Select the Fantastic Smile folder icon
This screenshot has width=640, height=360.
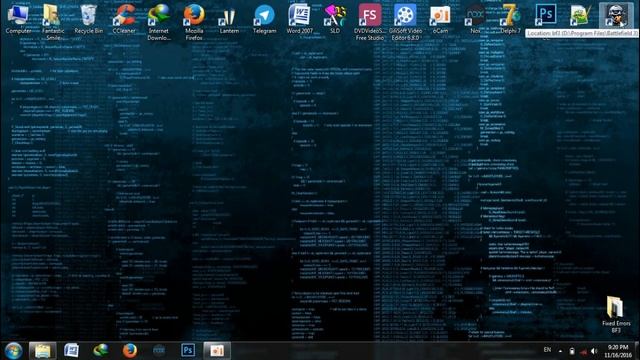53,21
